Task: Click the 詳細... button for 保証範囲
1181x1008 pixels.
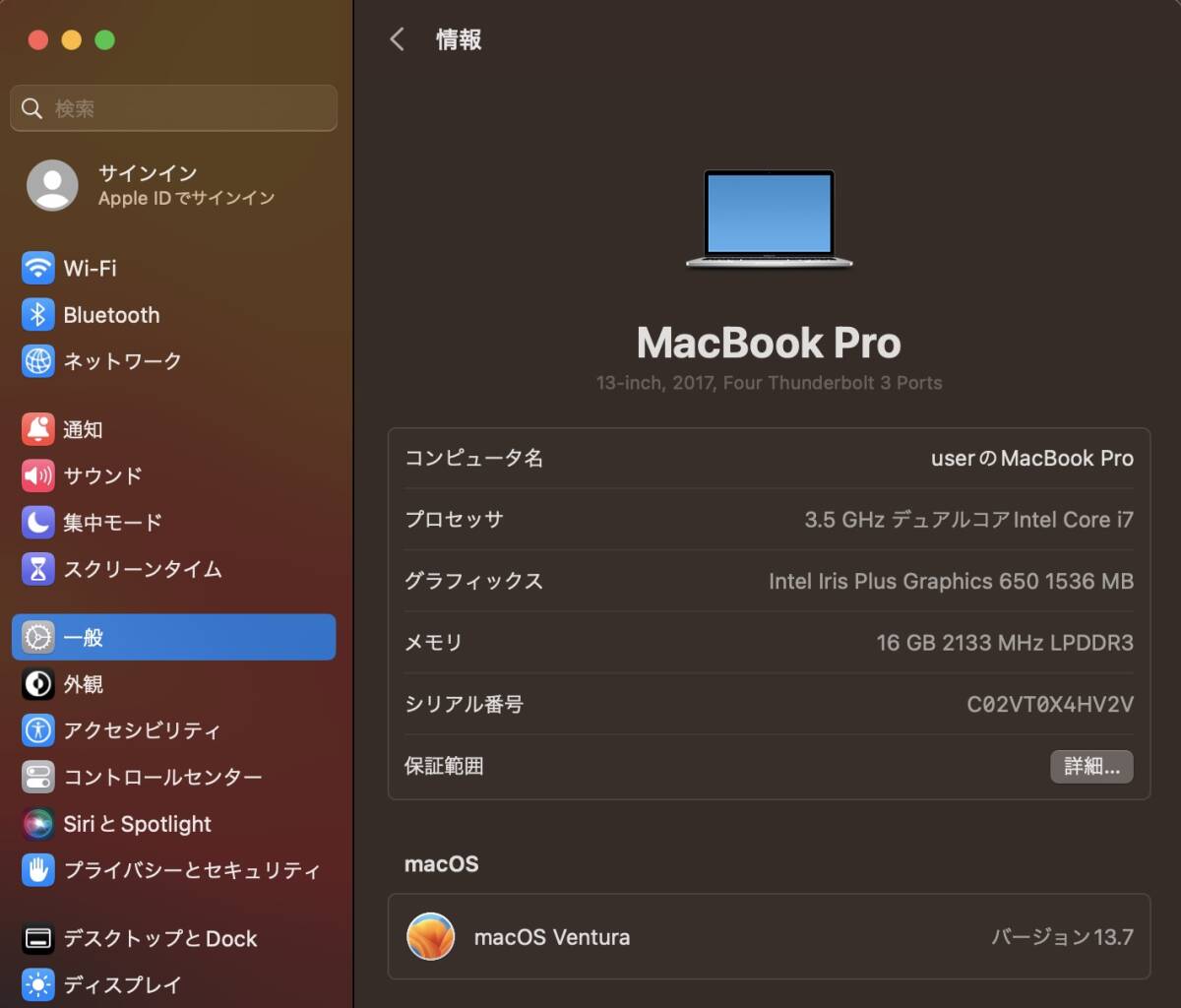Action: pos(1091,767)
